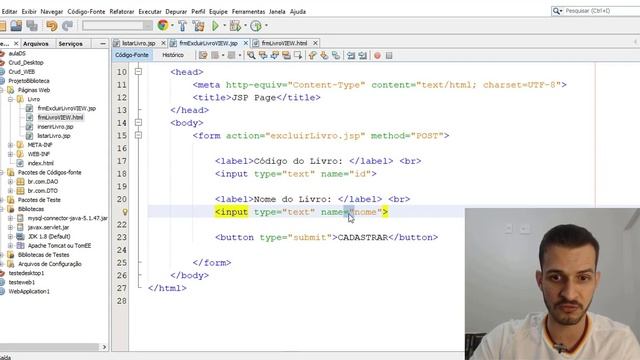
Task: Click the Redo arrow icon
Action: (67, 26)
